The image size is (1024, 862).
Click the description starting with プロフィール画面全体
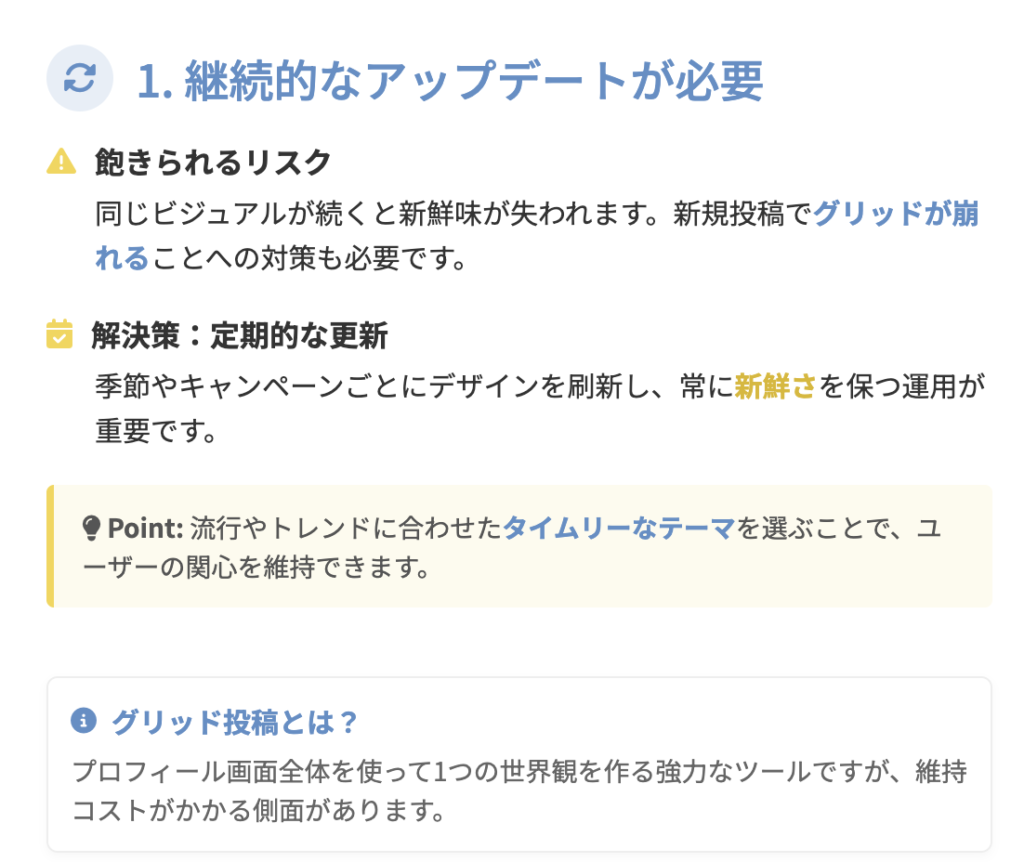tap(500, 772)
